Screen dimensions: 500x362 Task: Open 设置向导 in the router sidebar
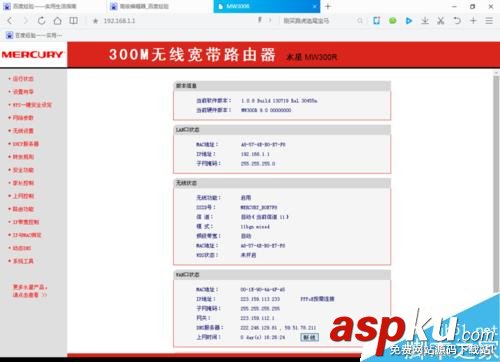pyautogui.click(x=23, y=92)
